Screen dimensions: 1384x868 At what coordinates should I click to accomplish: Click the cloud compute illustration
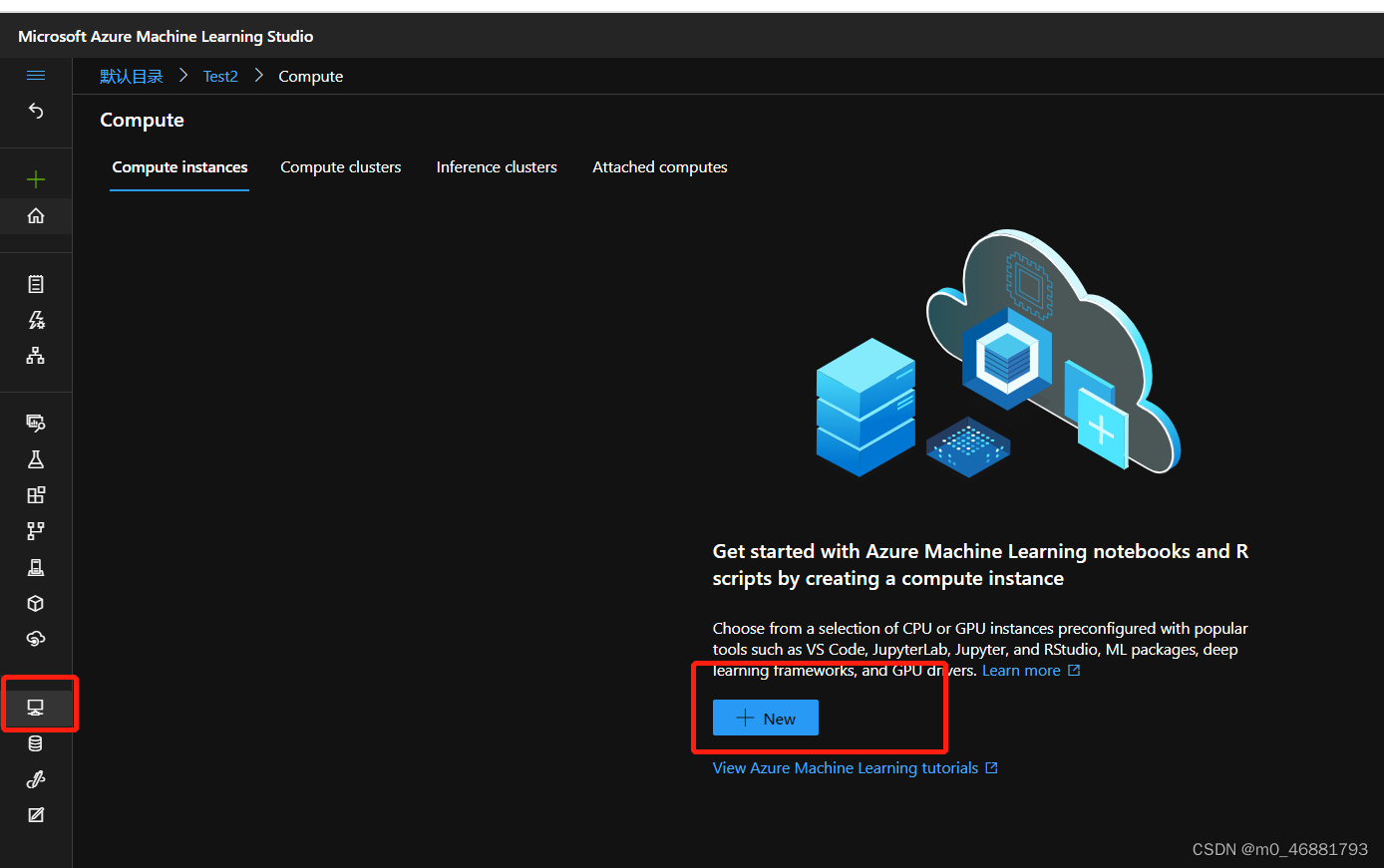(x=998, y=354)
